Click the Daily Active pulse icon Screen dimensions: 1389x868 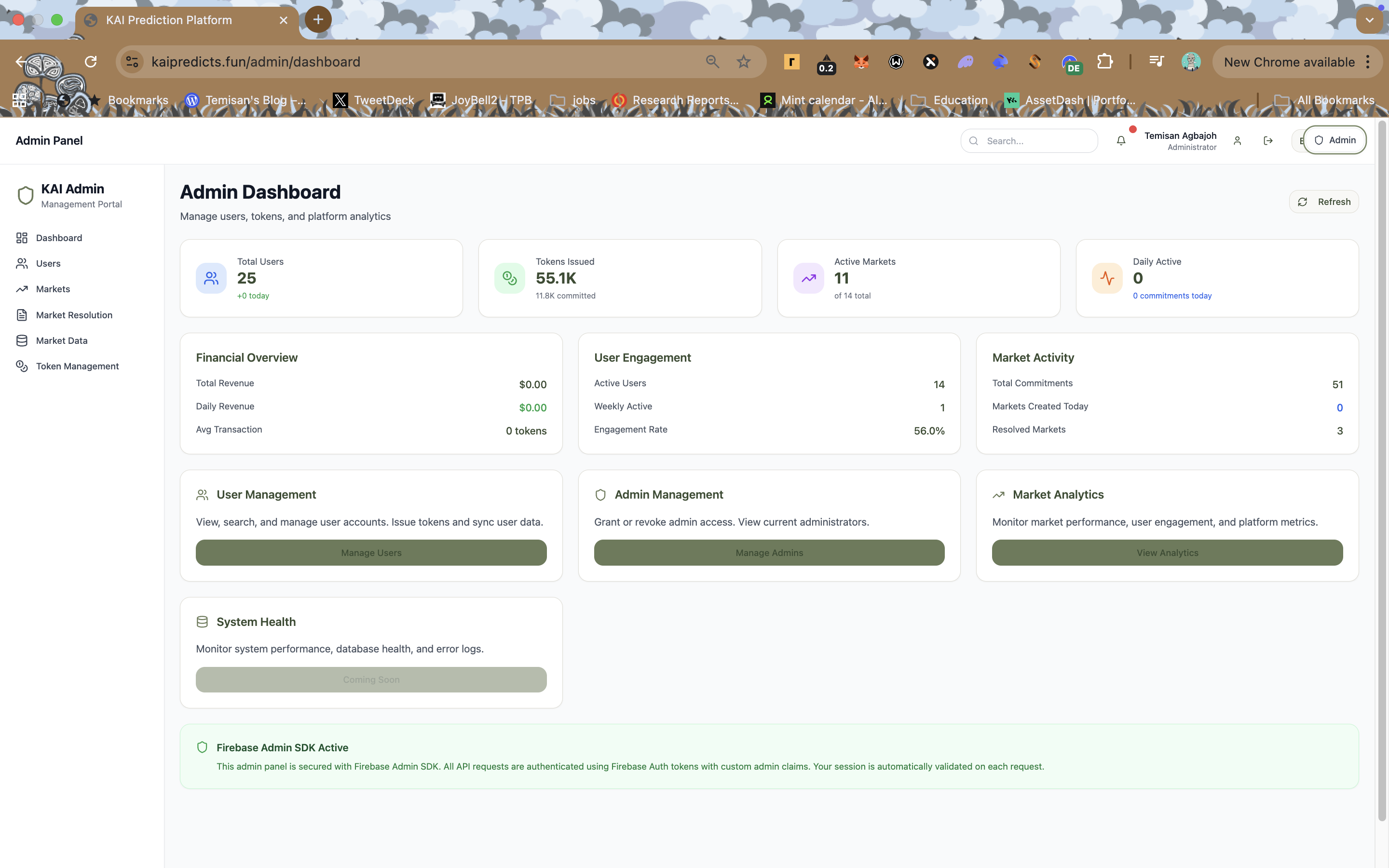tap(1106, 278)
